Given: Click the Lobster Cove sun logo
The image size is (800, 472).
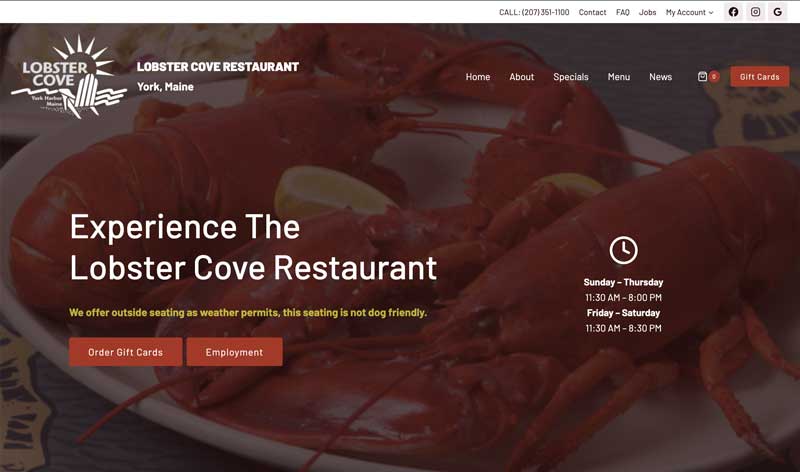Looking at the screenshot, I should [69, 77].
